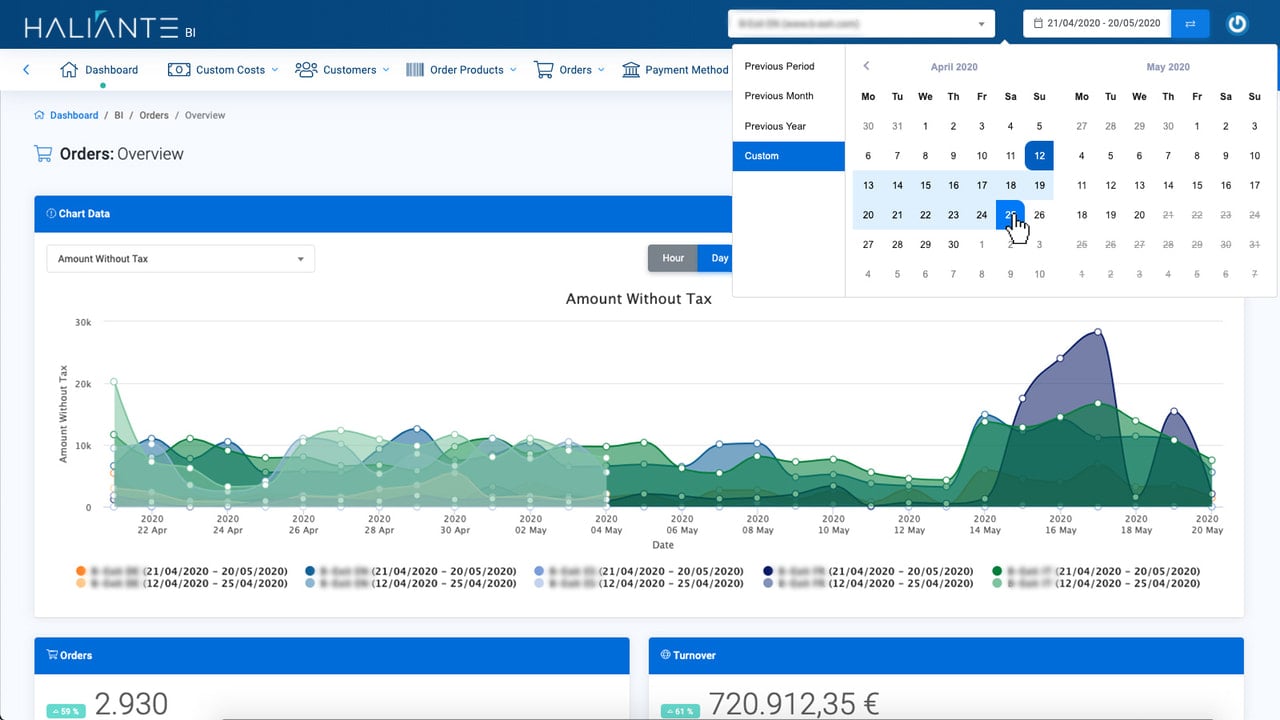Click the power logout icon

point(1237,24)
